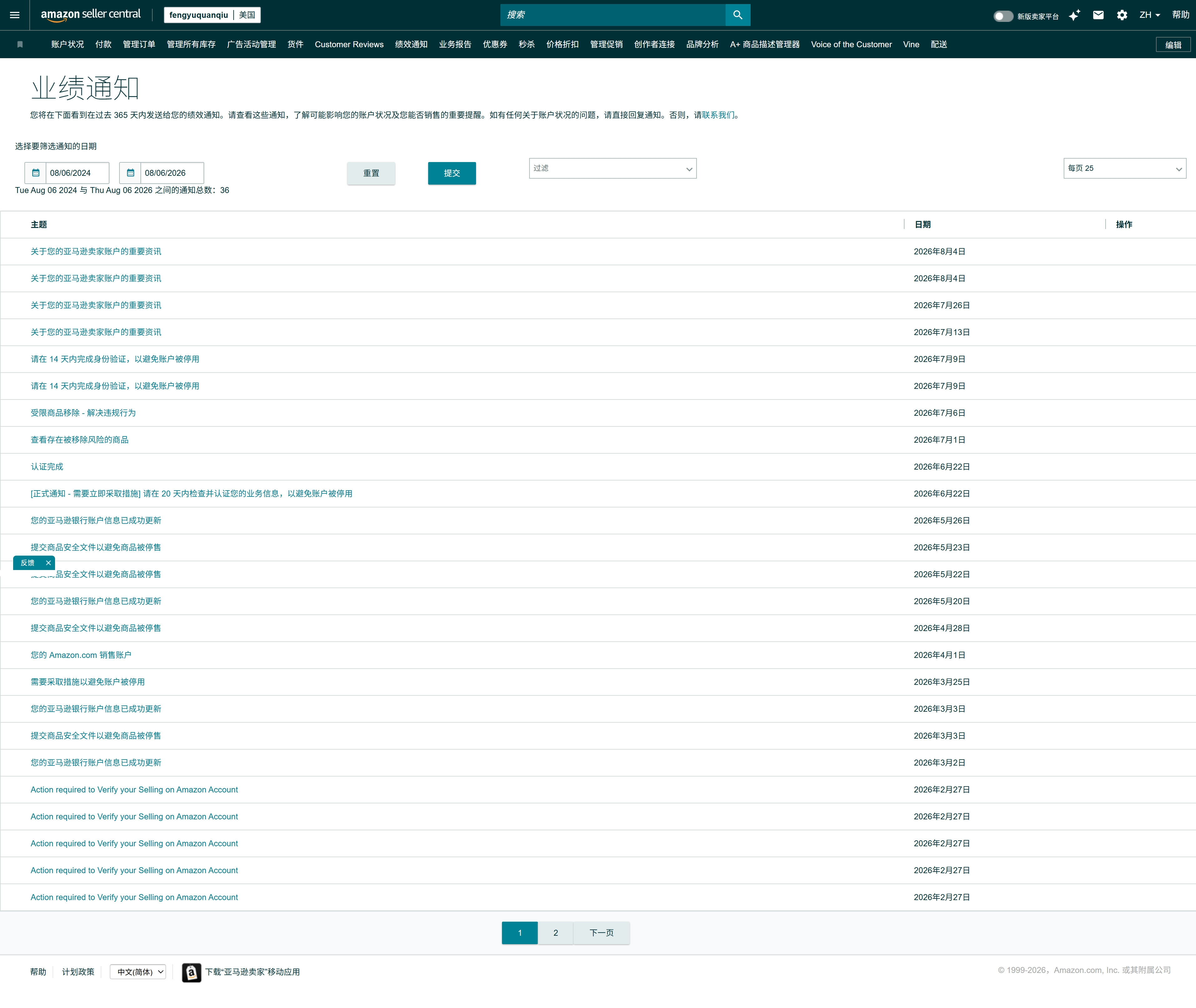Click the 编辑 button in navigation bar
This screenshot has width=1196, height=1008.
click(x=1173, y=44)
